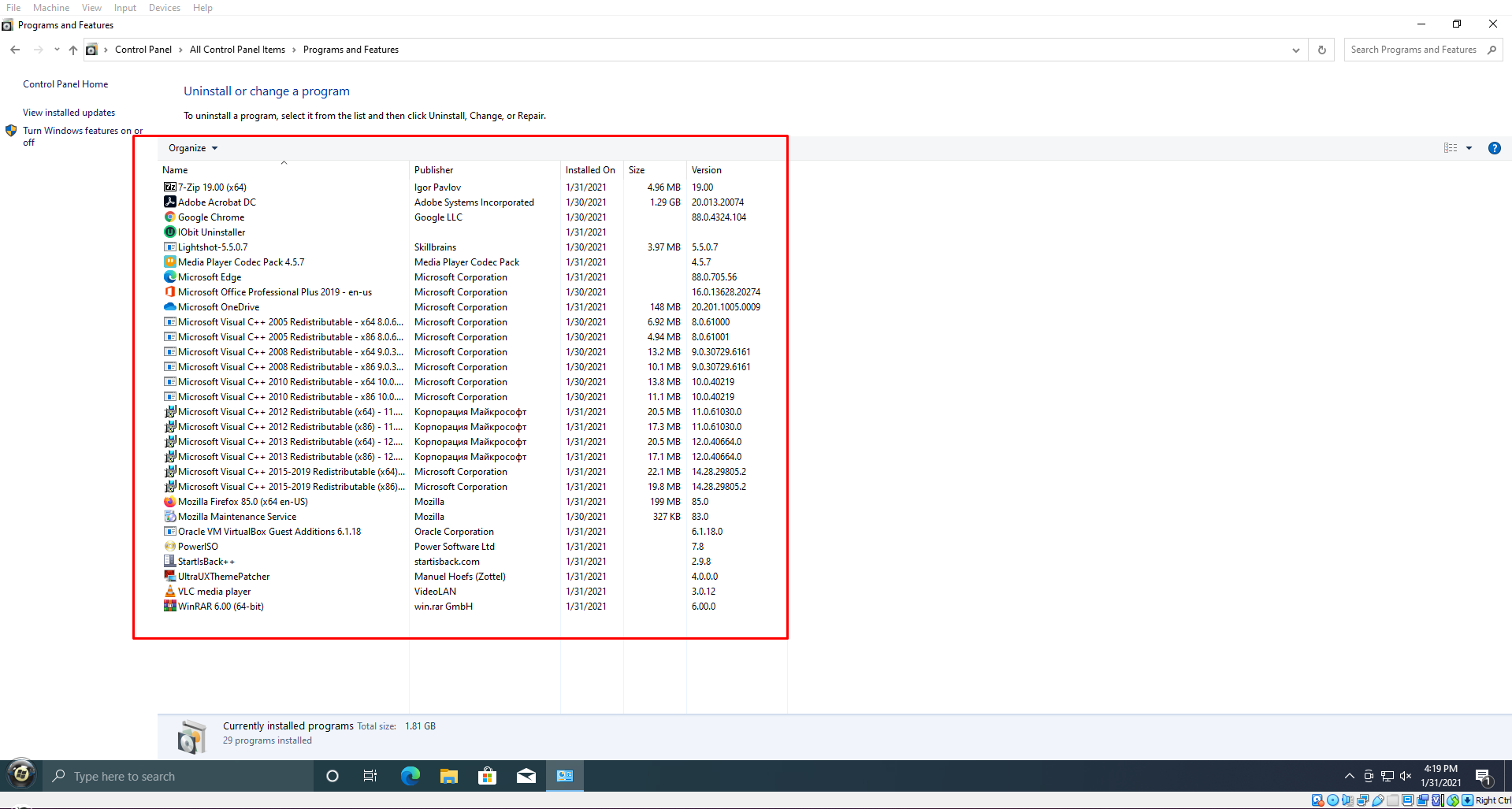Click version 88.0.4324.104 cell
Screen dimensions: 1512x809
pyautogui.click(x=719, y=217)
